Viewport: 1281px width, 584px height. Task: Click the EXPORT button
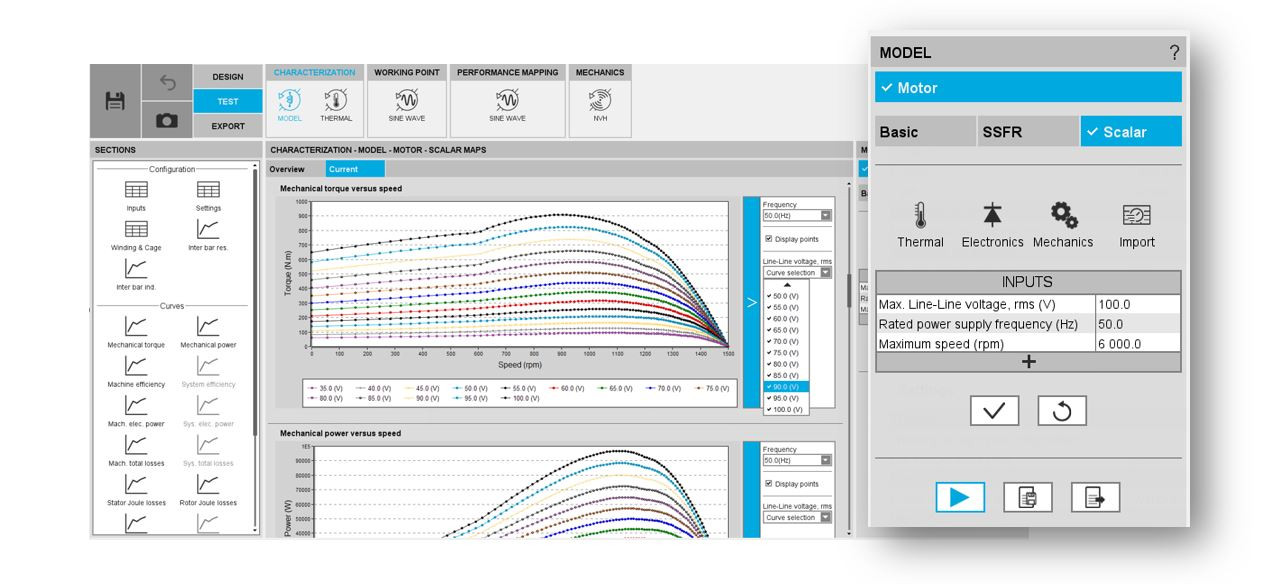pyautogui.click(x=228, y=126)
